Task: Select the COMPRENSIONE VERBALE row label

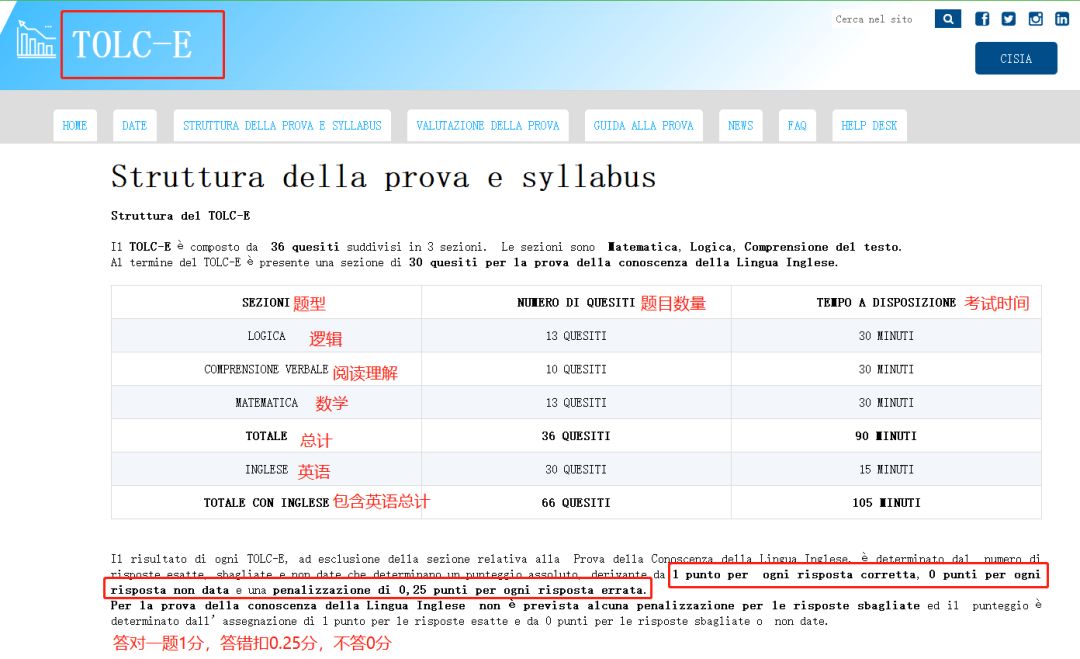Action: [266, 369]
